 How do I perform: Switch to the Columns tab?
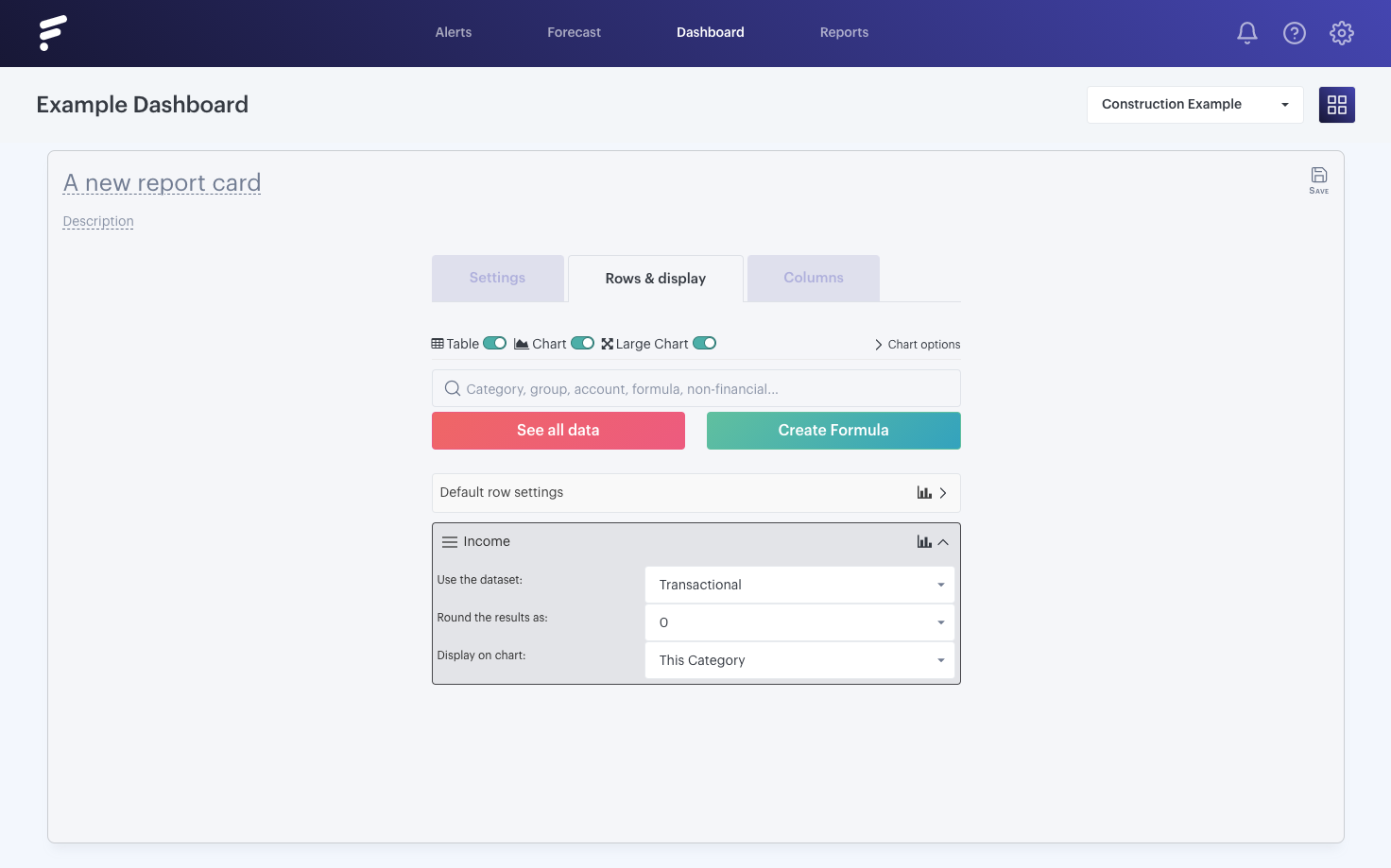814,278
